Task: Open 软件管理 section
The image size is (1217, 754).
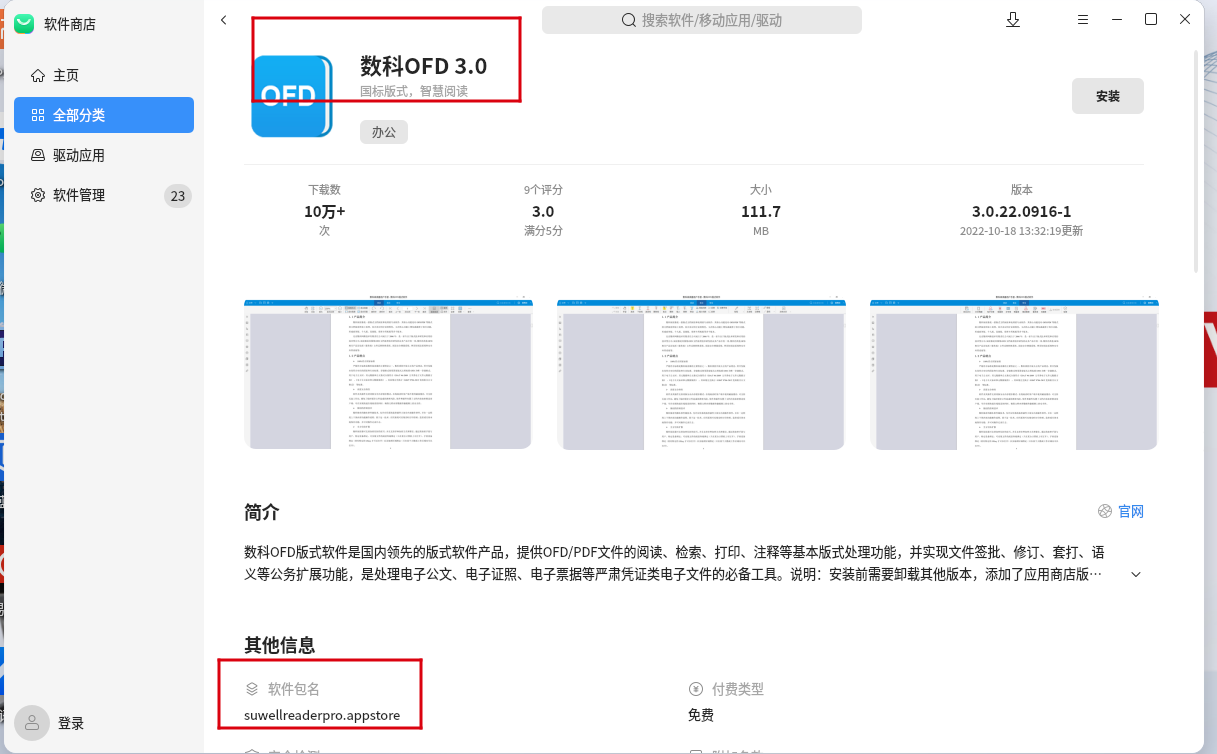Action: coord(79,196)
